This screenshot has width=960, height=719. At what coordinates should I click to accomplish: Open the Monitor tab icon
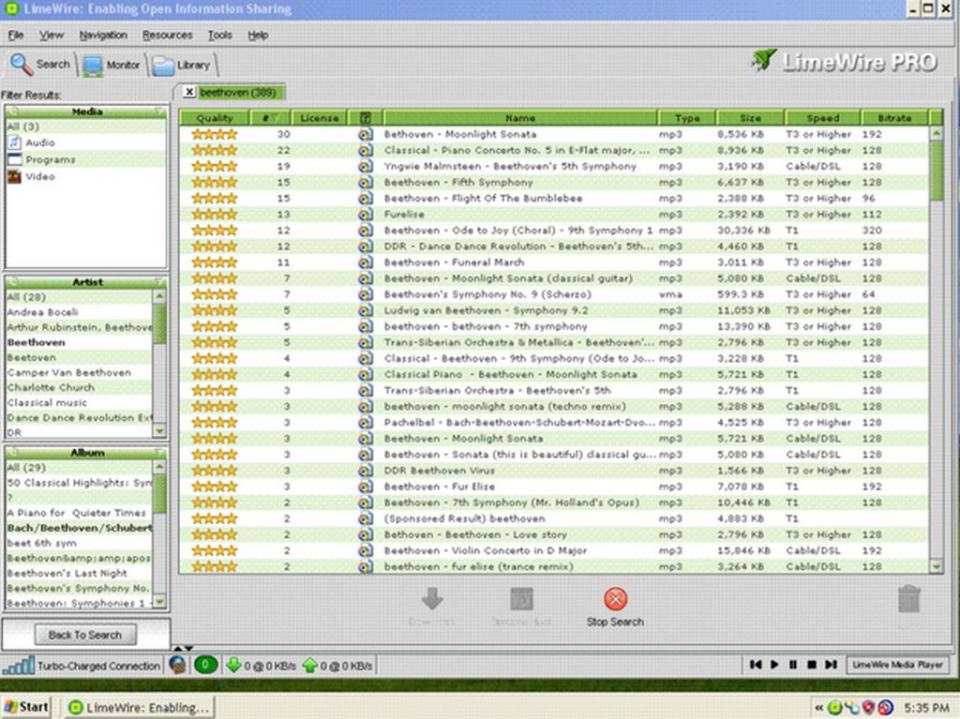(x=92, y=66)
